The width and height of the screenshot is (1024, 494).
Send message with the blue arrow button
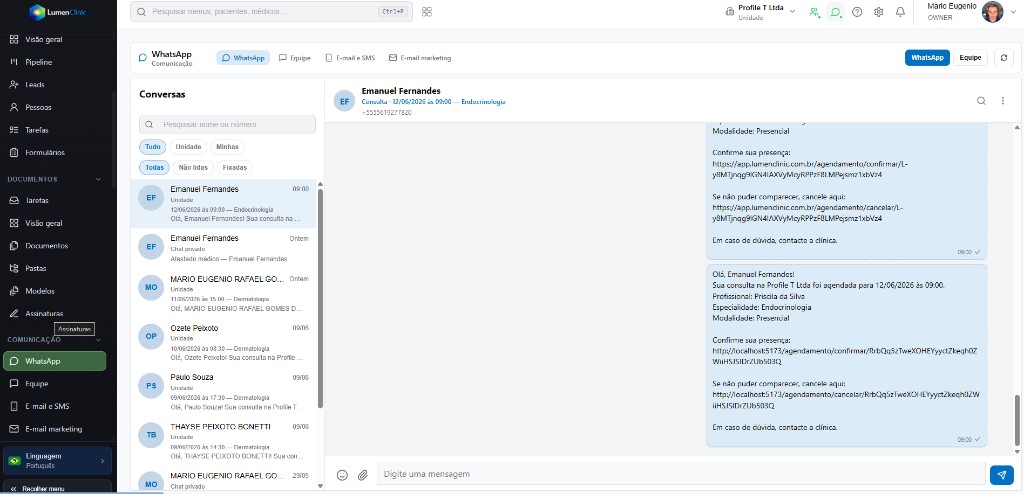pyautogui.click(x=1002, y=475)
